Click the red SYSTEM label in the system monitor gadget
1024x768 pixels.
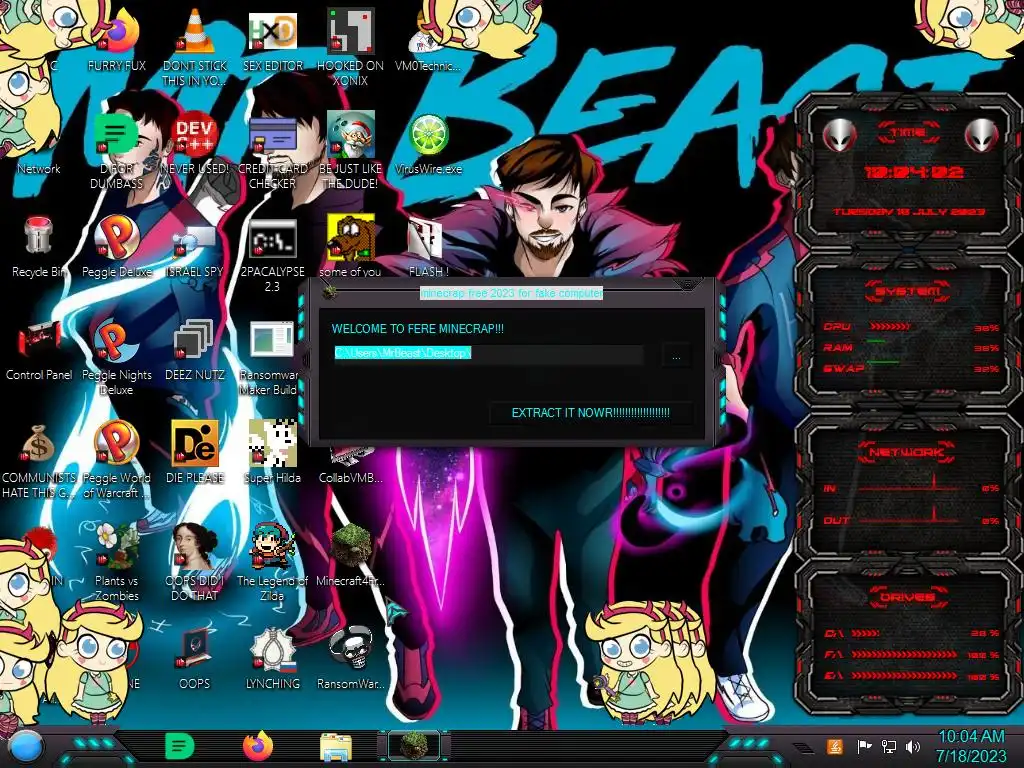coord(908,291)
